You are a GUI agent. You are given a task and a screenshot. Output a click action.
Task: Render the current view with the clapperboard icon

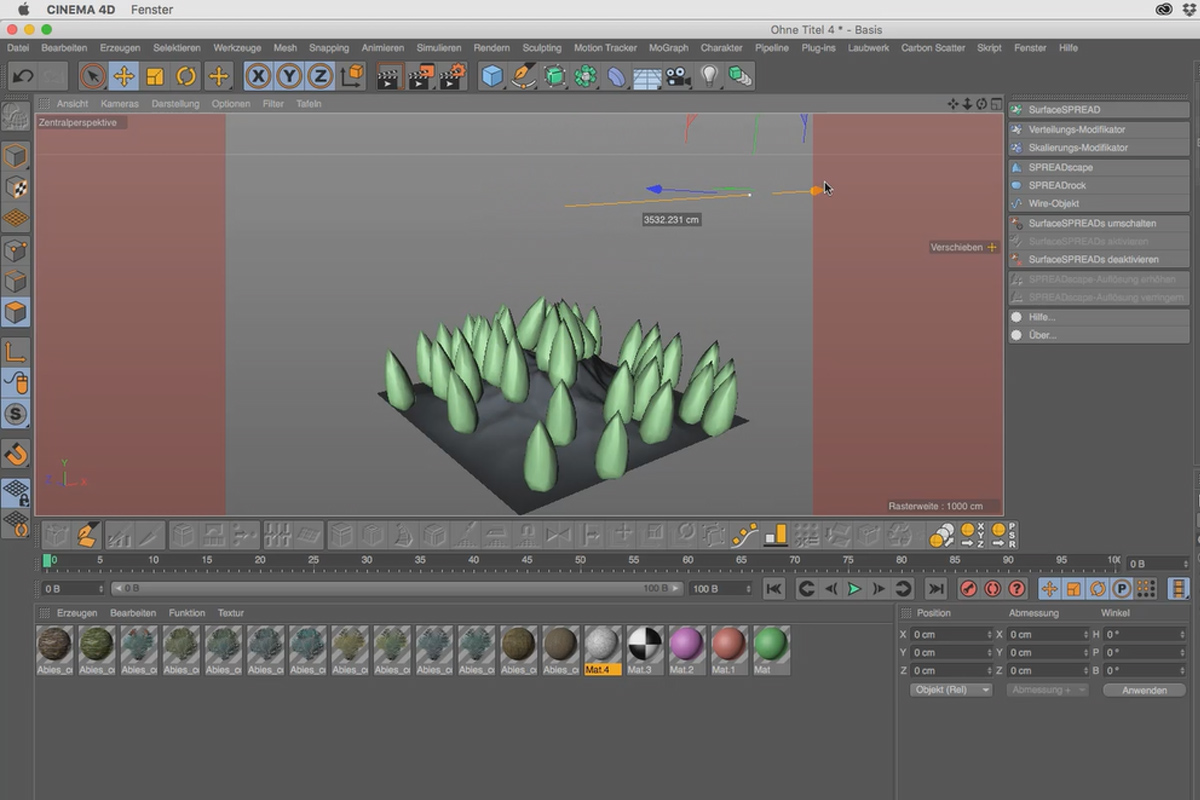(390, 76)
